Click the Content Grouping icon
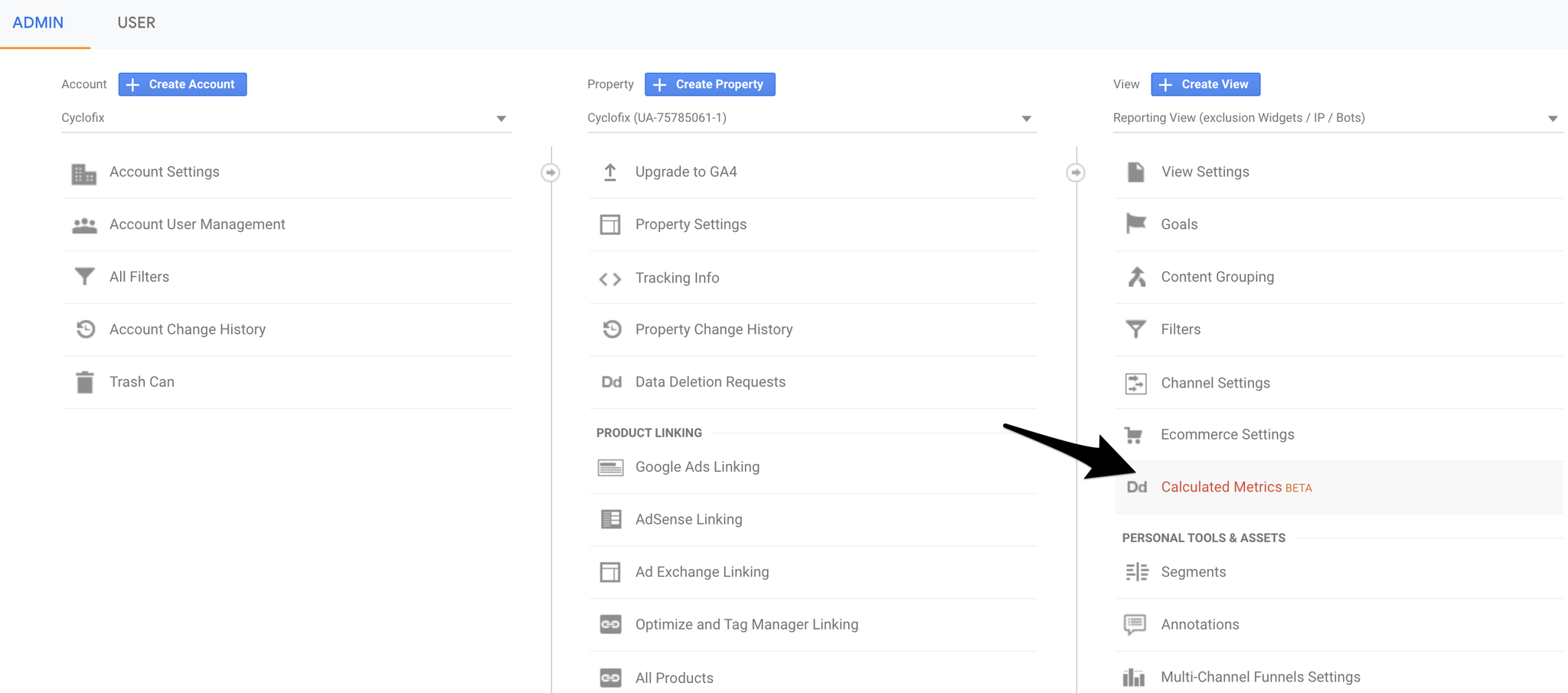This screenshot has height=693, width=1568. pyautogui.click(x=1137, y=277)
